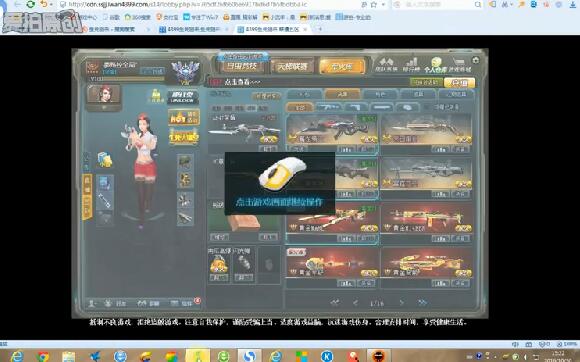Click the gift box icon beside character
This screenshot has width=580, height=362.
tap(105, 159)
